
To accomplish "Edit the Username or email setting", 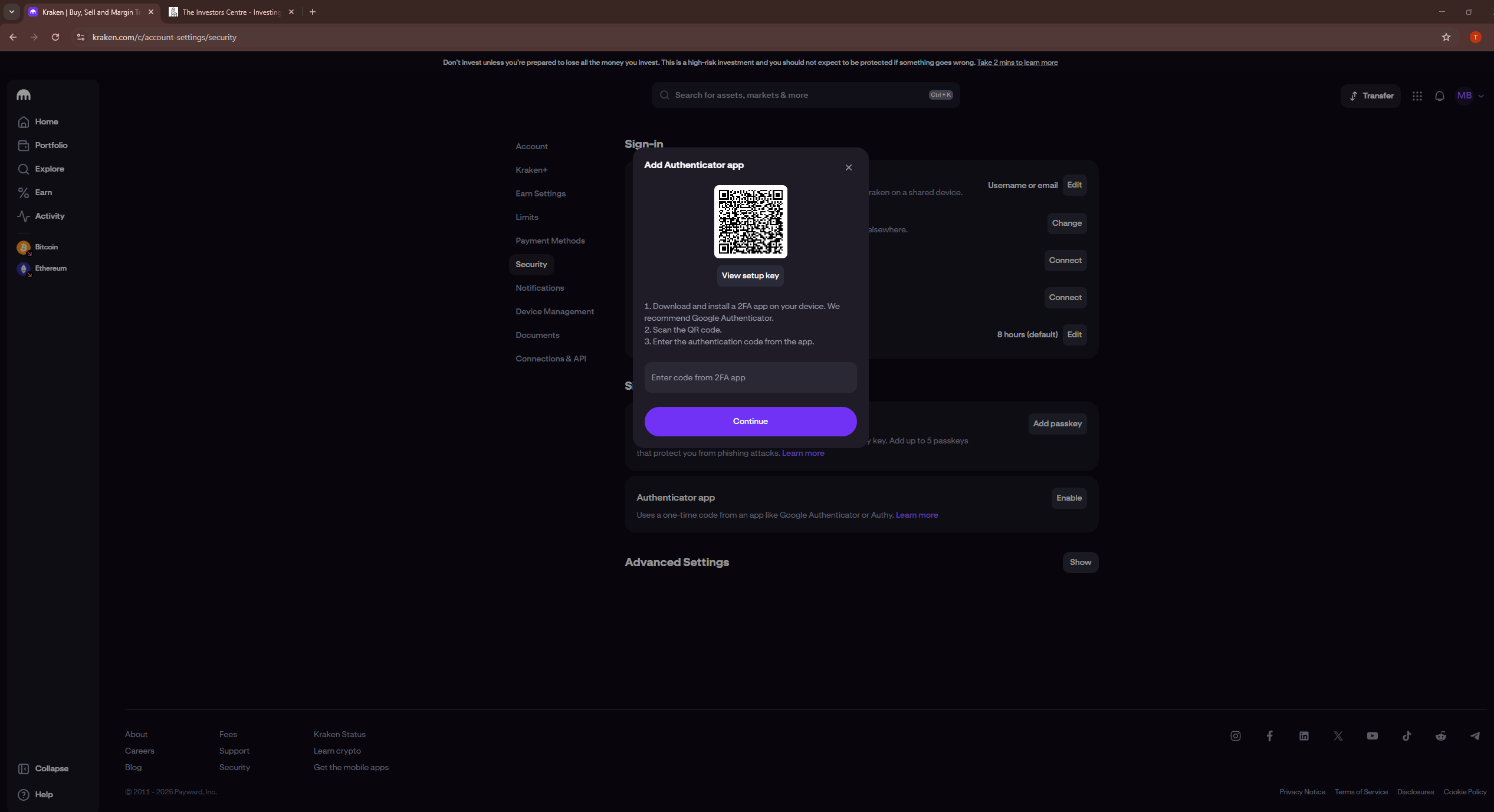I will point(1074,185).
